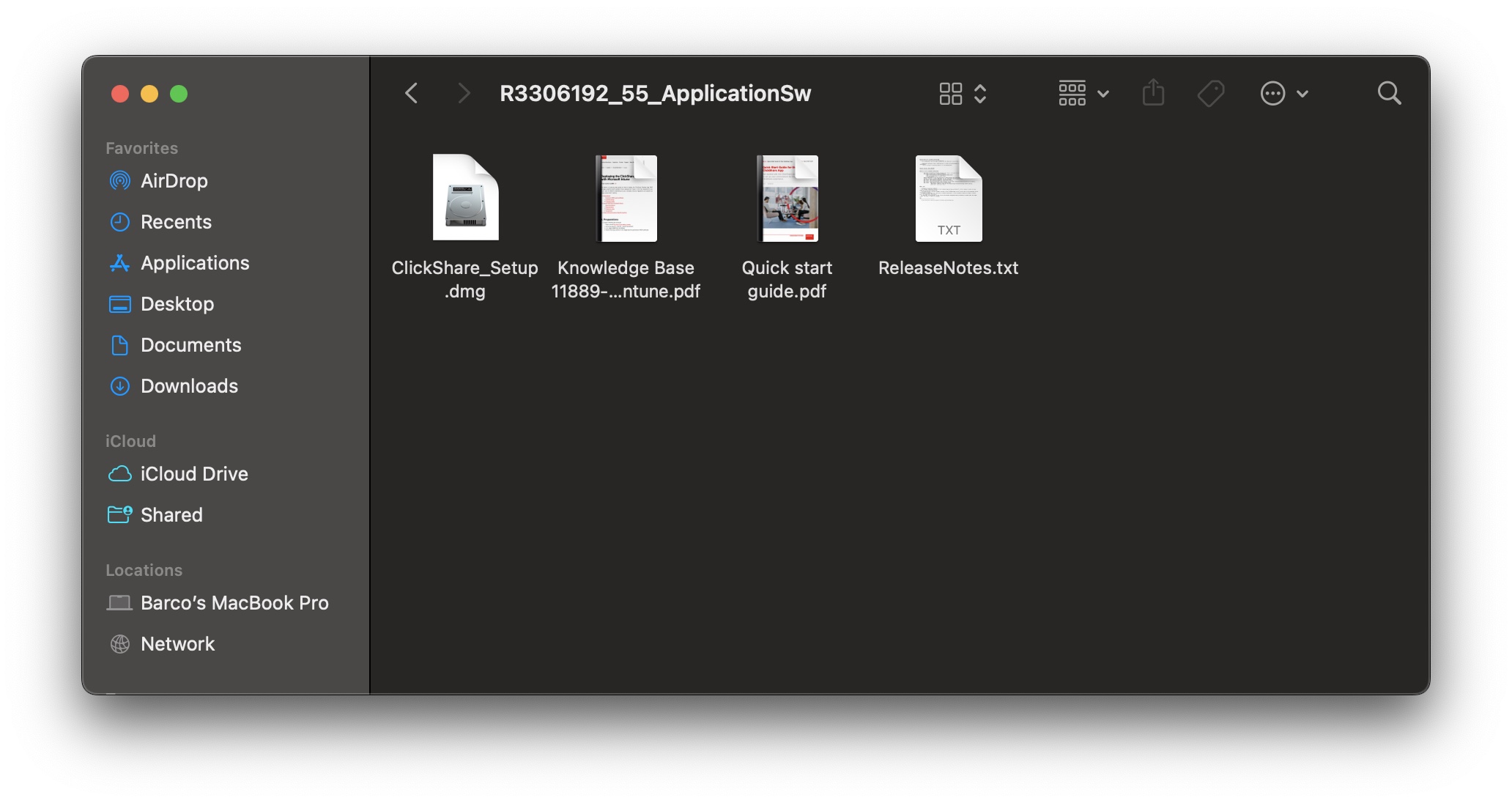Click the Knowledge Base 11889 file name
The width and height of the screenshot is (1512, 803).
tap(626, 279)
